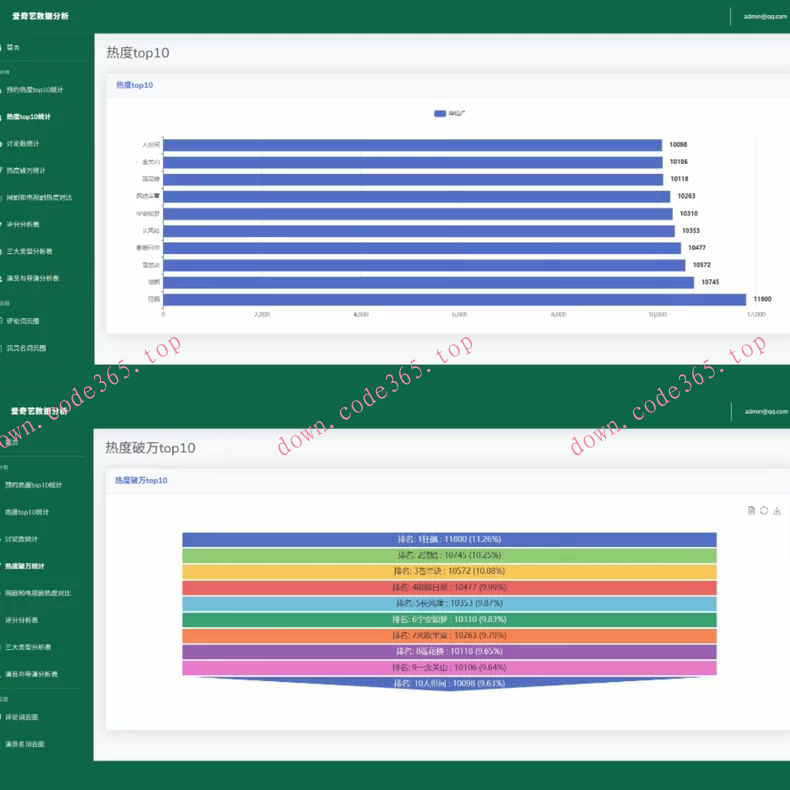
Task: Click the bar labeled 10098 in bar chart
Action: pos(413,145)
